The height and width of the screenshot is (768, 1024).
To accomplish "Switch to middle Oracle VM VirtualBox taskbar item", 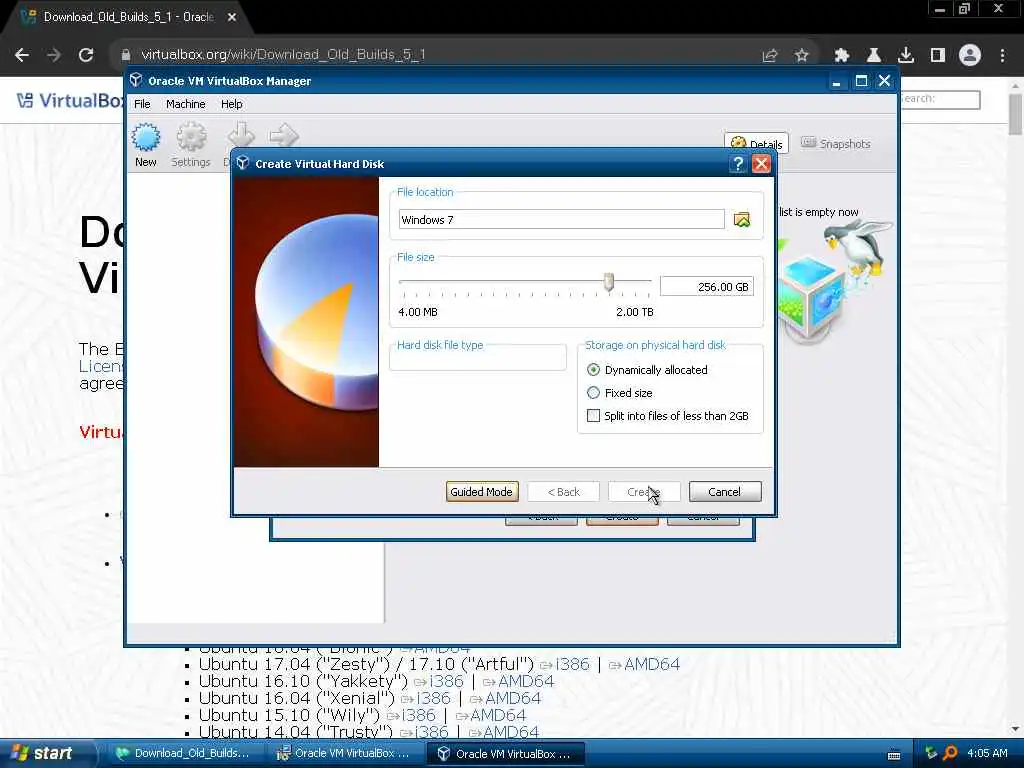I will click(x=345, y=753).
